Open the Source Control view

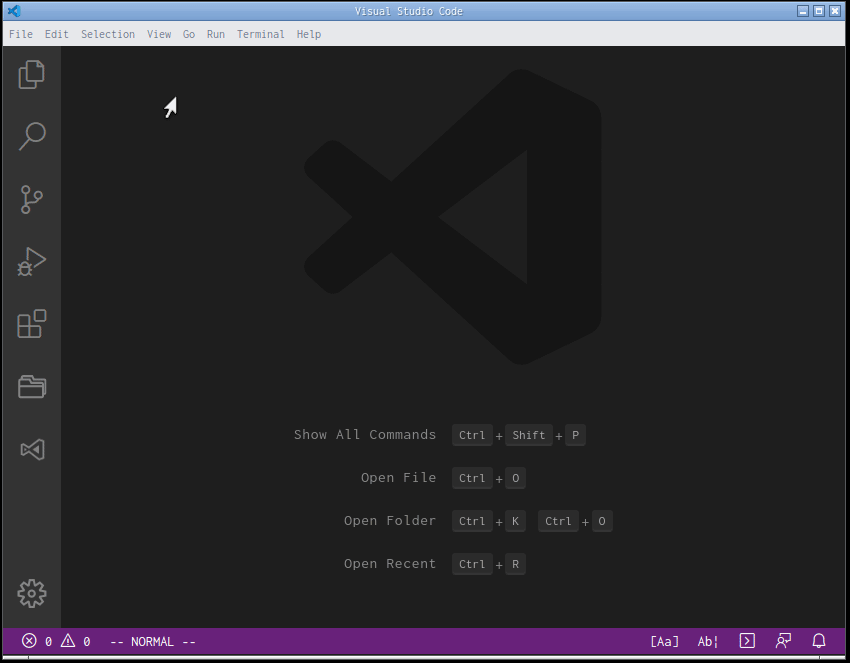click(x=31, y=199)
